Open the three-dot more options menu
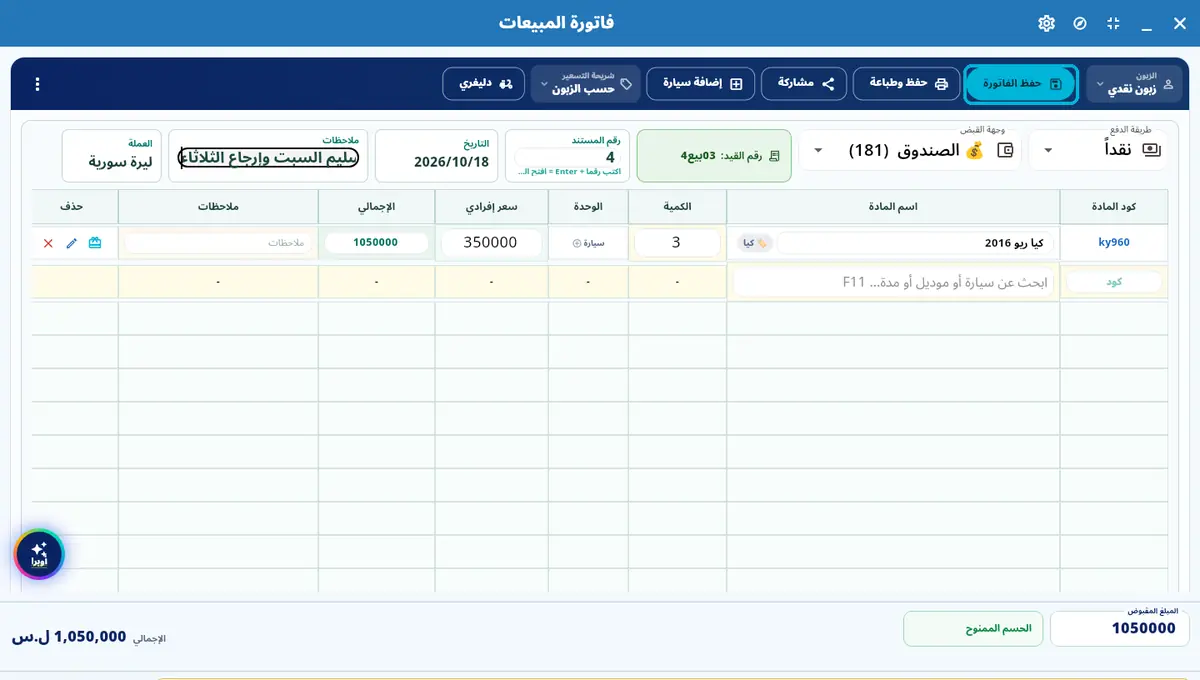This screenshot has width=1200, height=680. pyautogui.click(x=38, y=84)
